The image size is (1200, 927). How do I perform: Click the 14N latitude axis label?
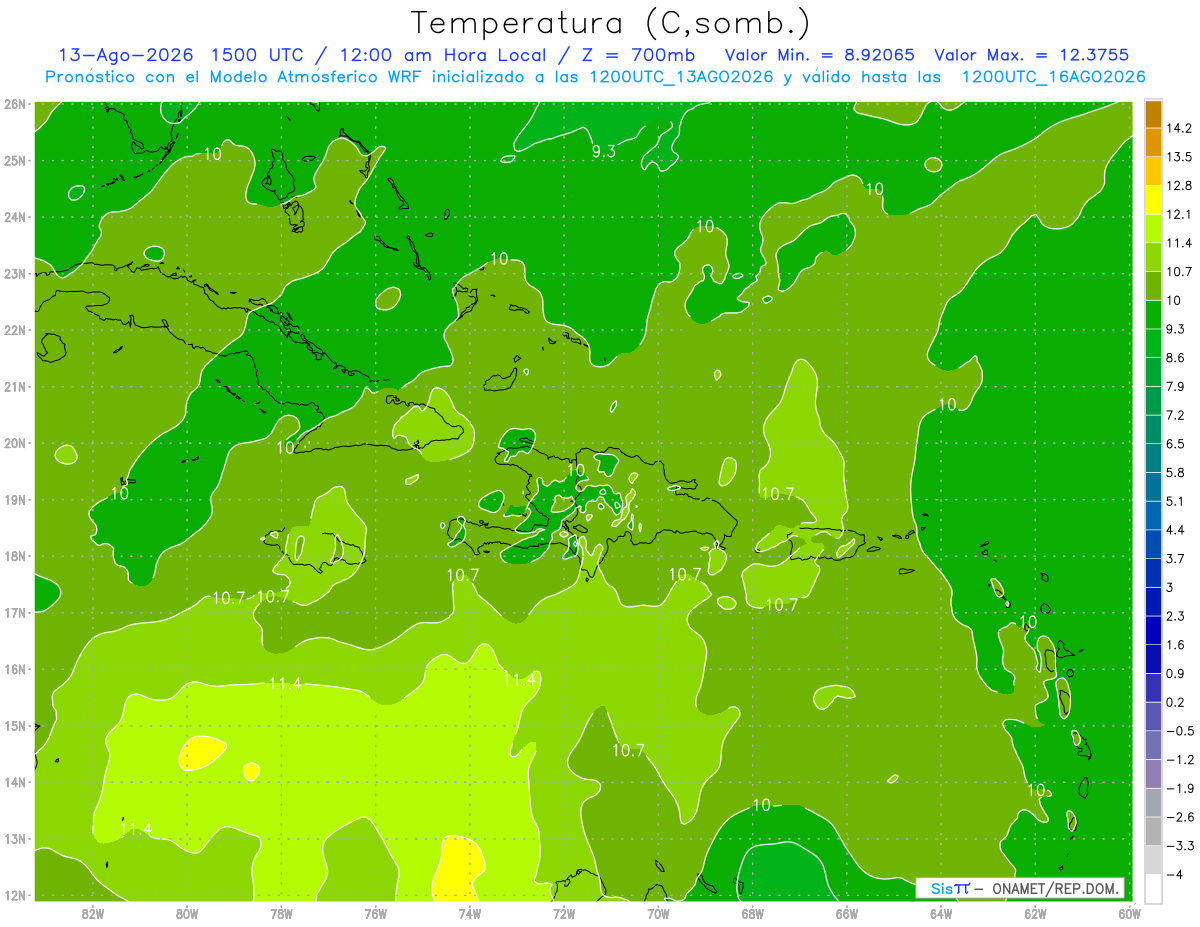coord(14,782)
